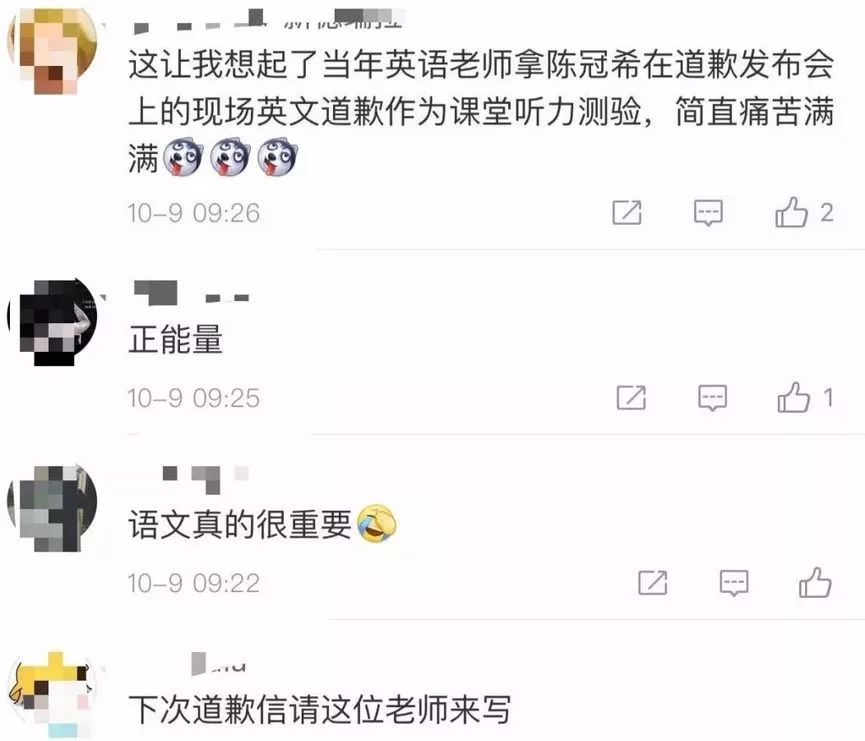
Task: Open the reply icon on the 09:22 comment
Action: click(734, 583)
